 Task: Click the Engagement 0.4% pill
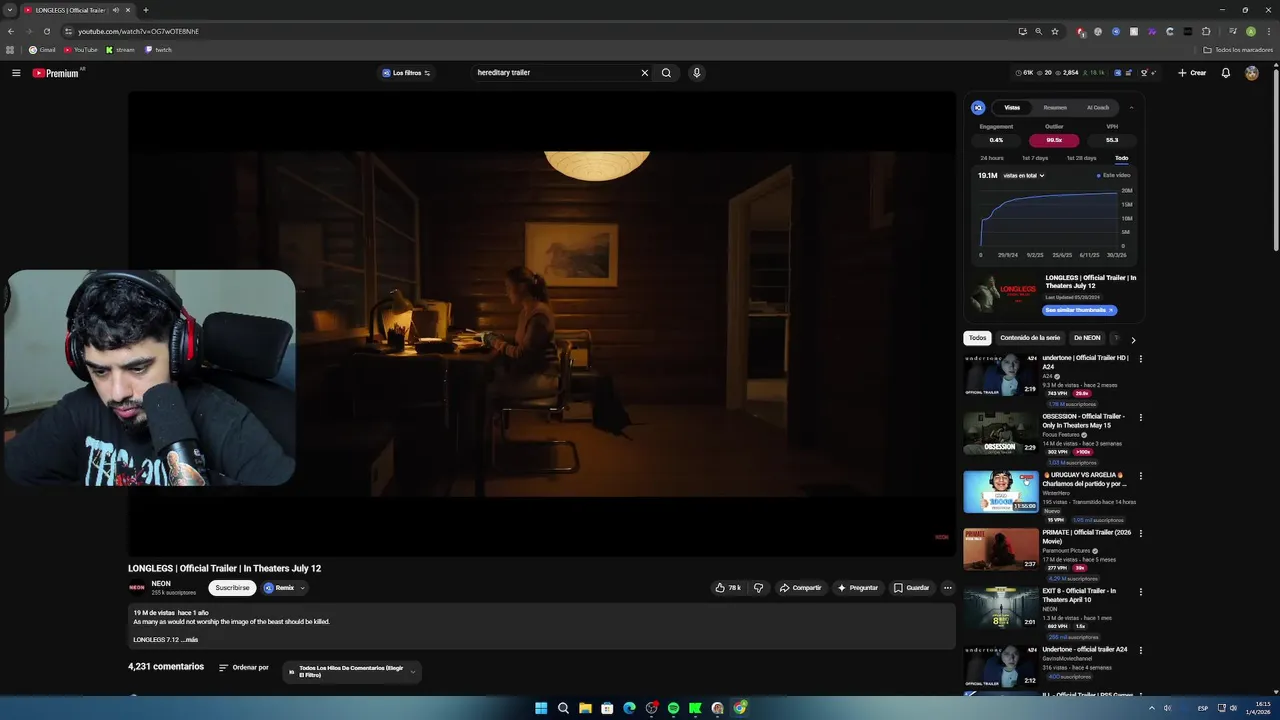pos(996,140)
